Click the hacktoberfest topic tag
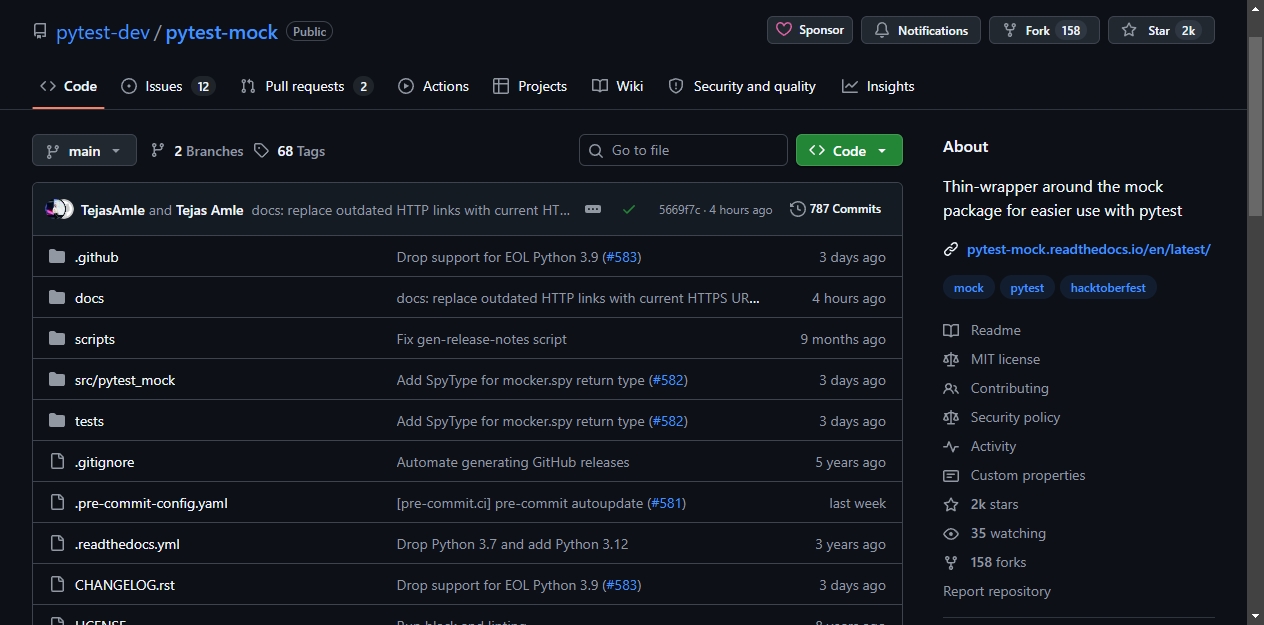The image size is (1264, 625). pos(1108,287)
